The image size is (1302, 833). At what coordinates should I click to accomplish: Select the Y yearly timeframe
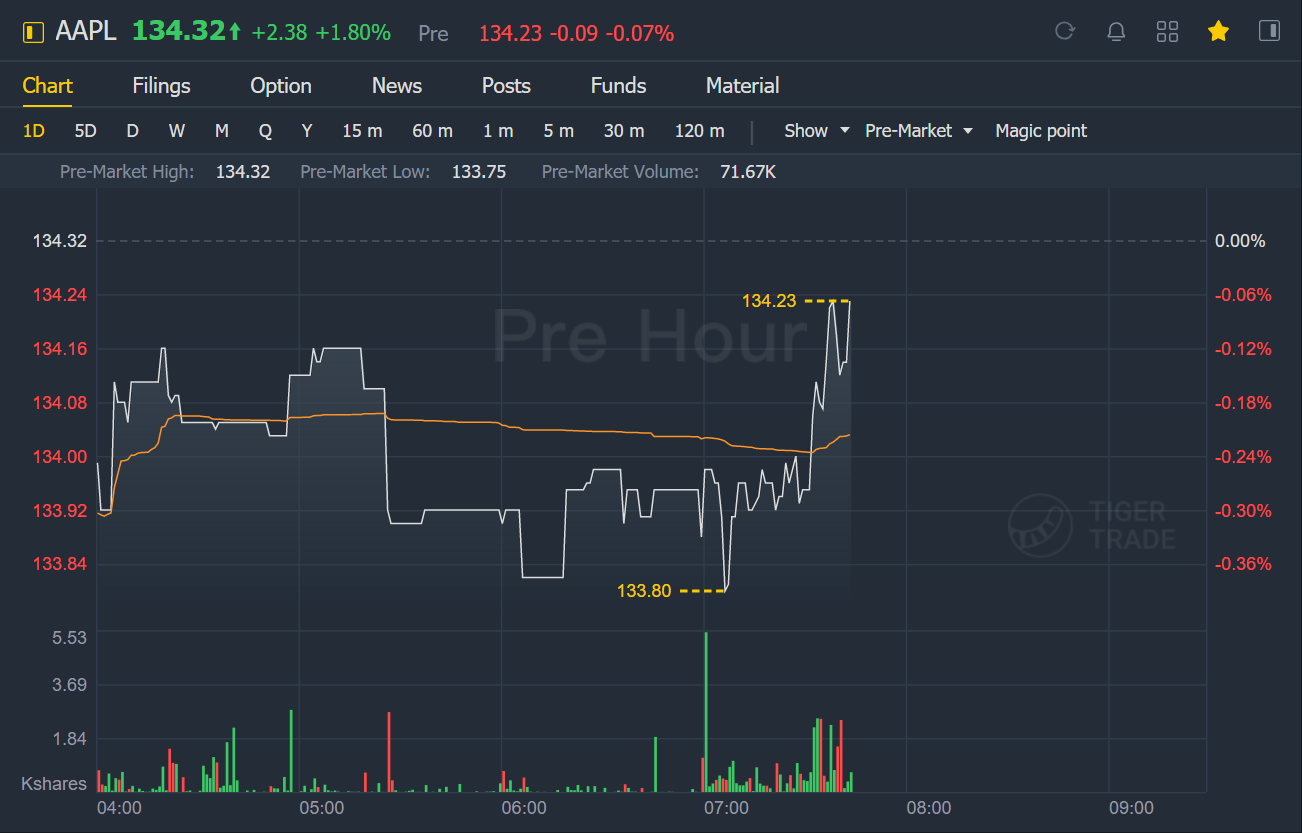pos(307,131)
